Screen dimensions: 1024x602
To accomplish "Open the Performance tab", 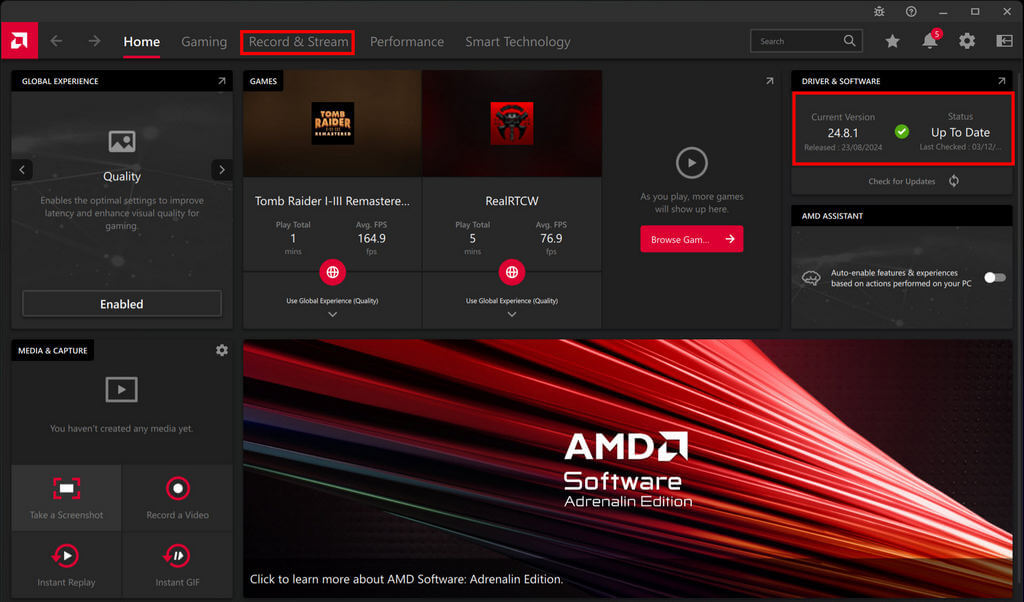I will coord(406,42).
